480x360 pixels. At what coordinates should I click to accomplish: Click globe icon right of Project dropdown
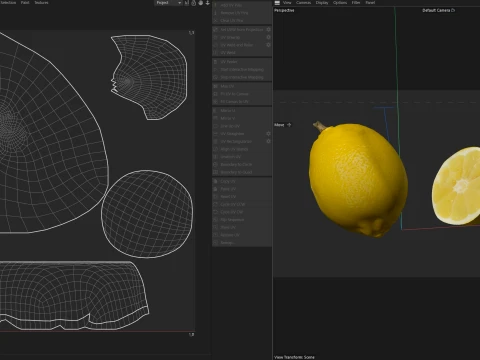pyautogui.click(x=201, y=3)
